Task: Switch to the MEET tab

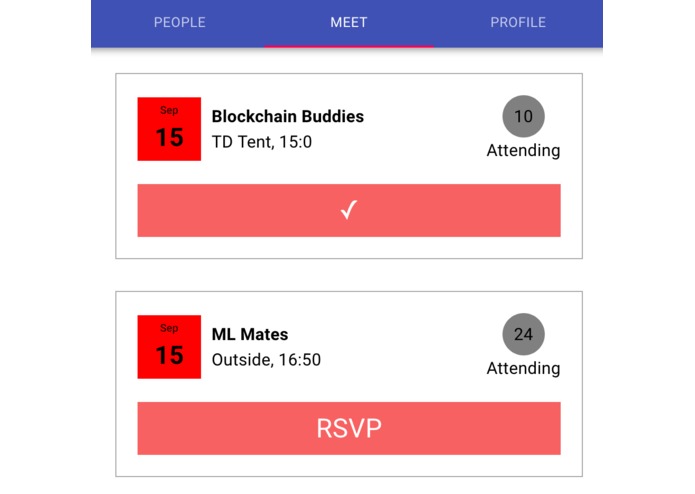Action: tap(349, 23)
